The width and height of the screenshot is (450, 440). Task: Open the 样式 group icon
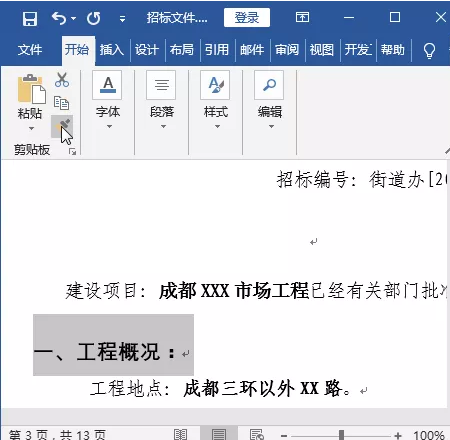215,85
